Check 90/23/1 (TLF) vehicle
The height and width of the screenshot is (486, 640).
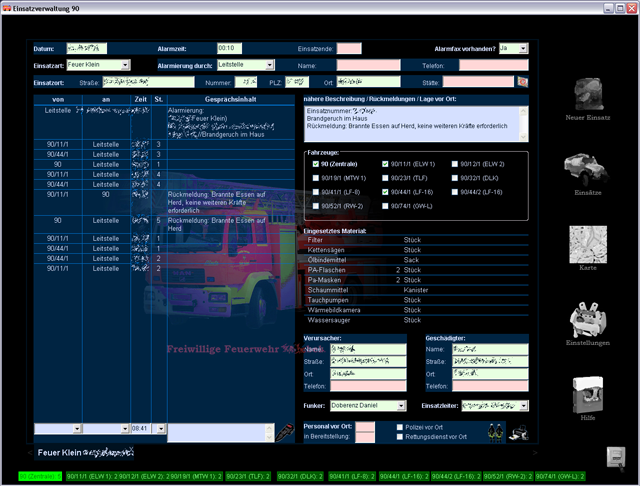385,178
